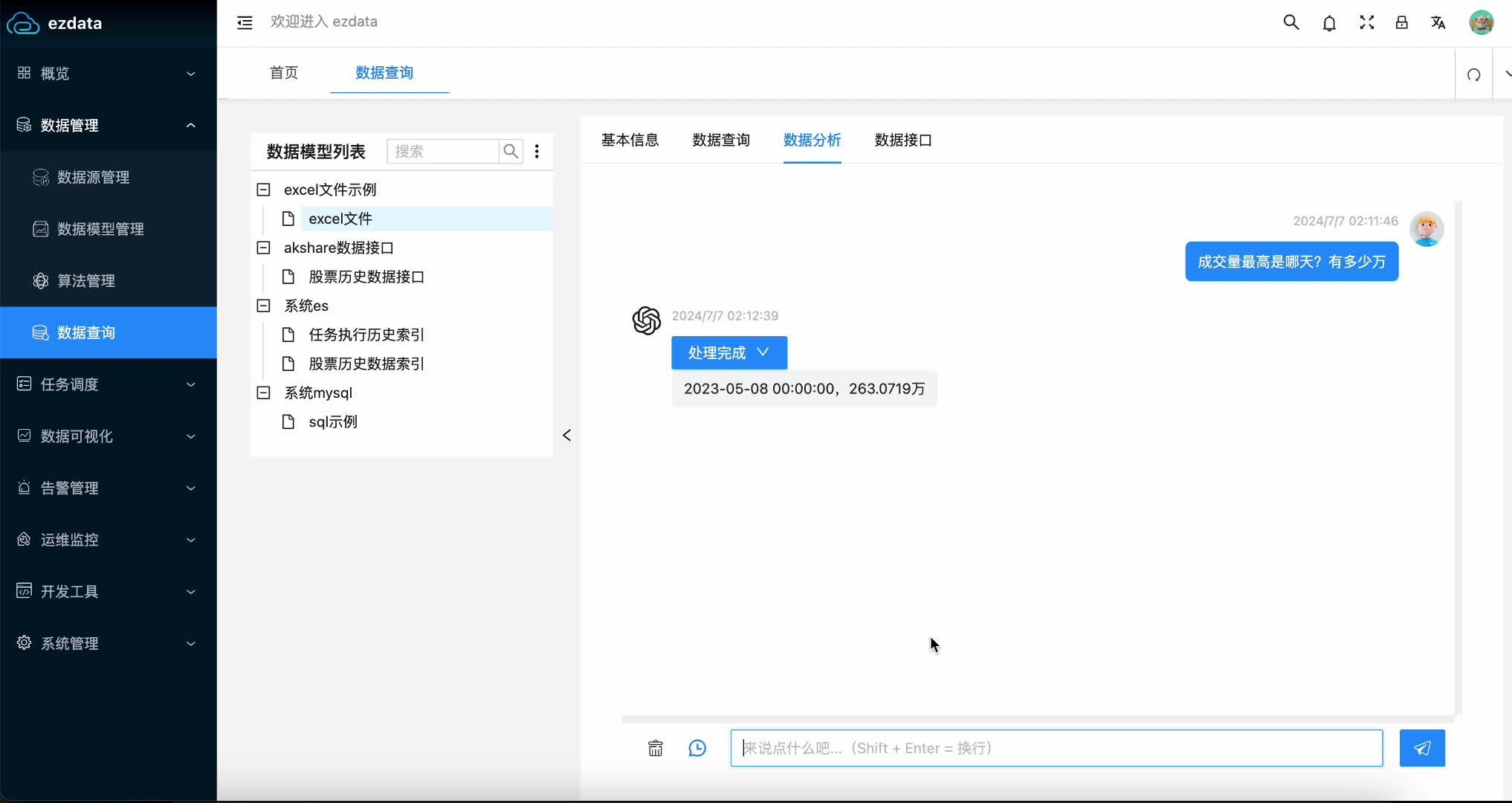This screenshot has height=803, width=1512.
Task: Clear chat history with the trash icon
Action: click(655, 748)
